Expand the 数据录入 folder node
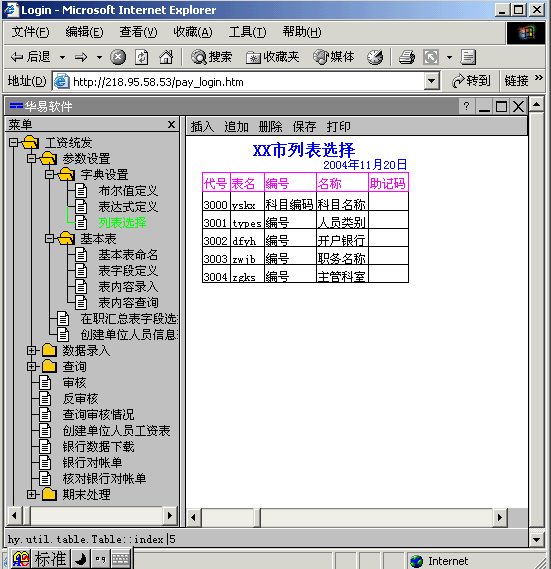The height and width of the screenshot is (569, 551). 32,351
